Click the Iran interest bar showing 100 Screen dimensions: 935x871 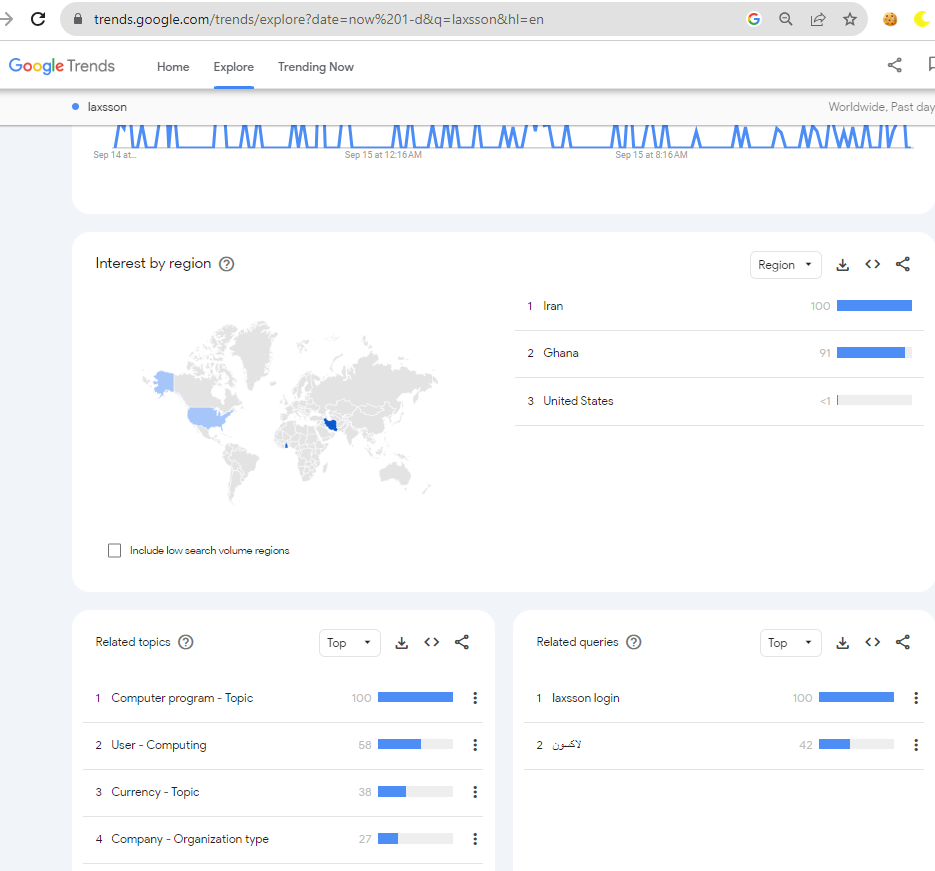pyautogui.click(x=874, y=306)
